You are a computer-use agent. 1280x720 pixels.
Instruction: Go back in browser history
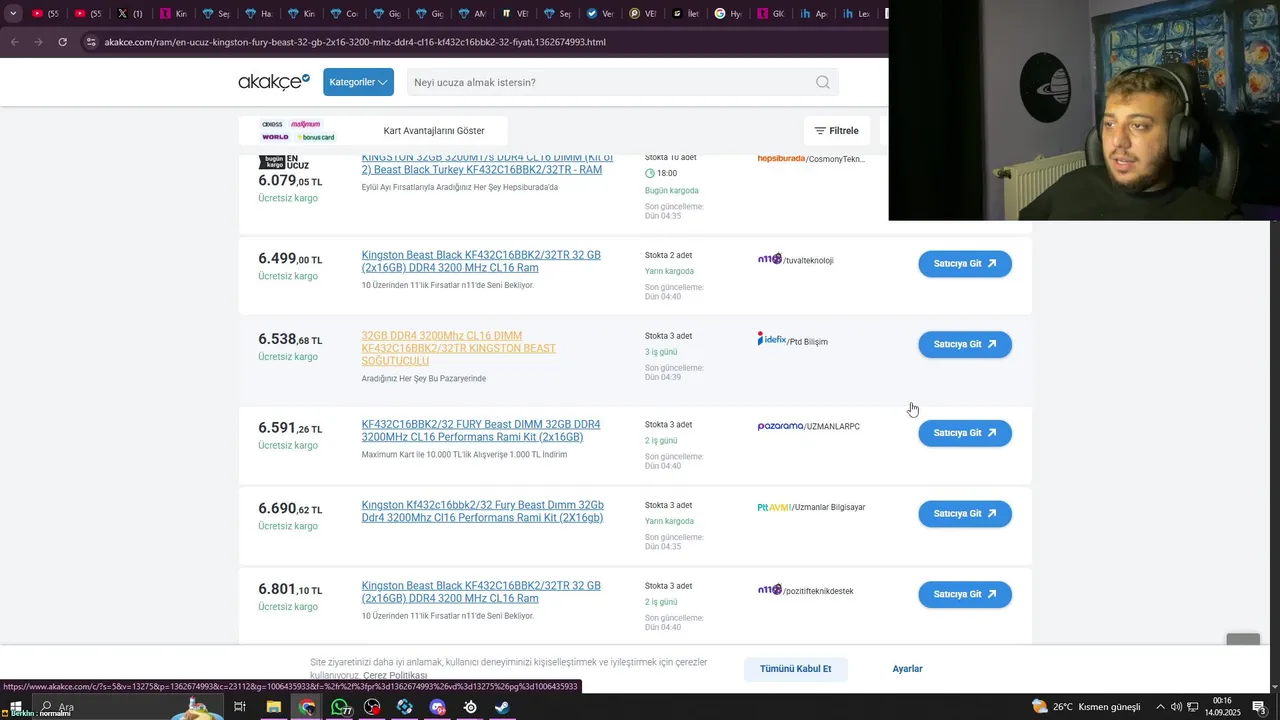14,42
